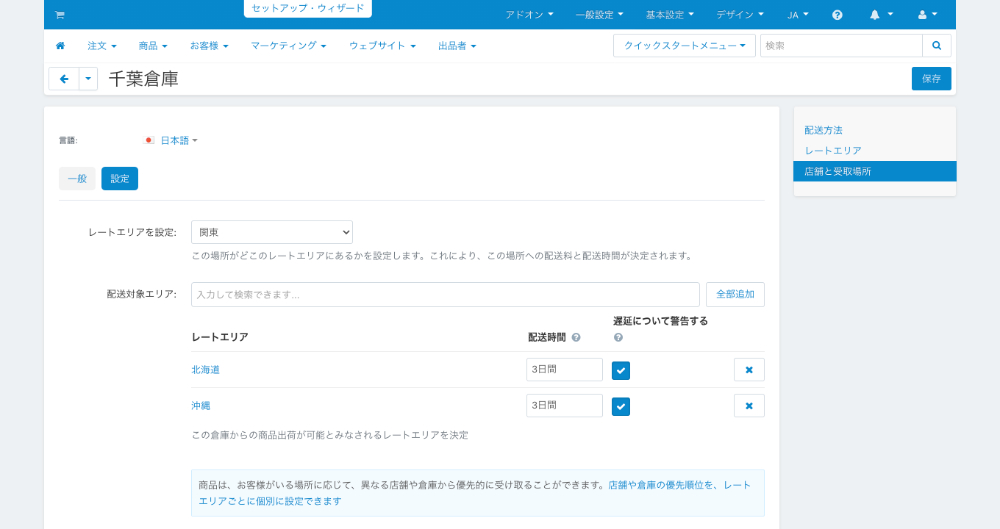Open dropdown arrow next to back button
The image size is (1000, 529).
tap(88, 78)
